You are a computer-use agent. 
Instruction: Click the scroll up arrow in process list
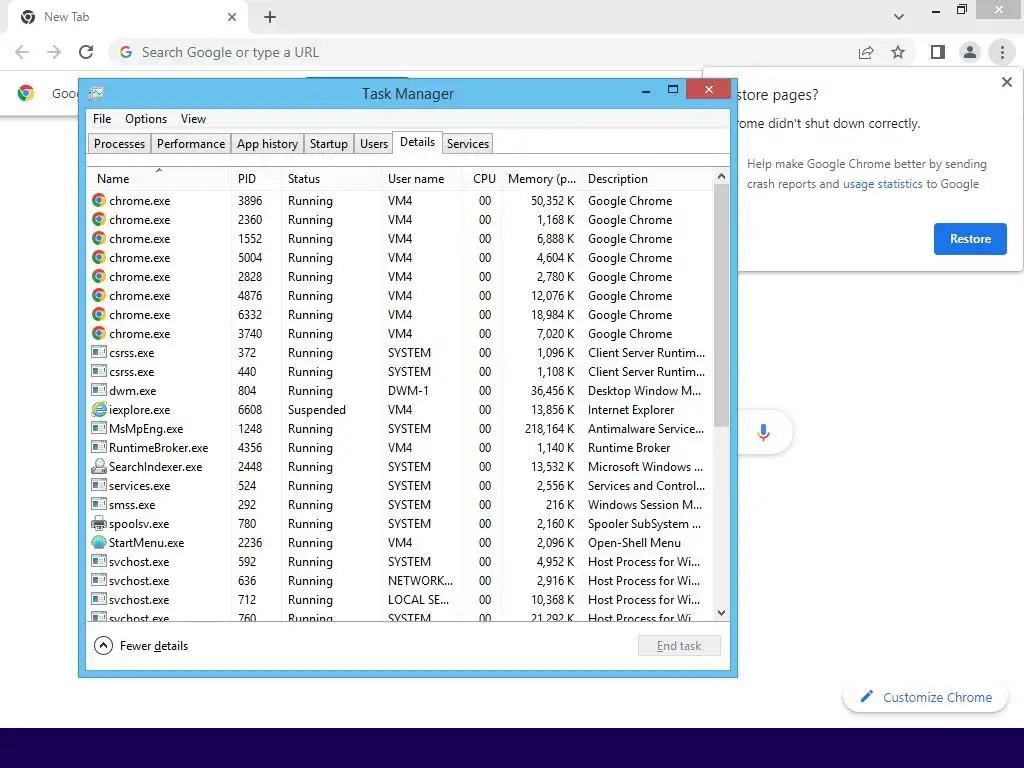point(721,176)
